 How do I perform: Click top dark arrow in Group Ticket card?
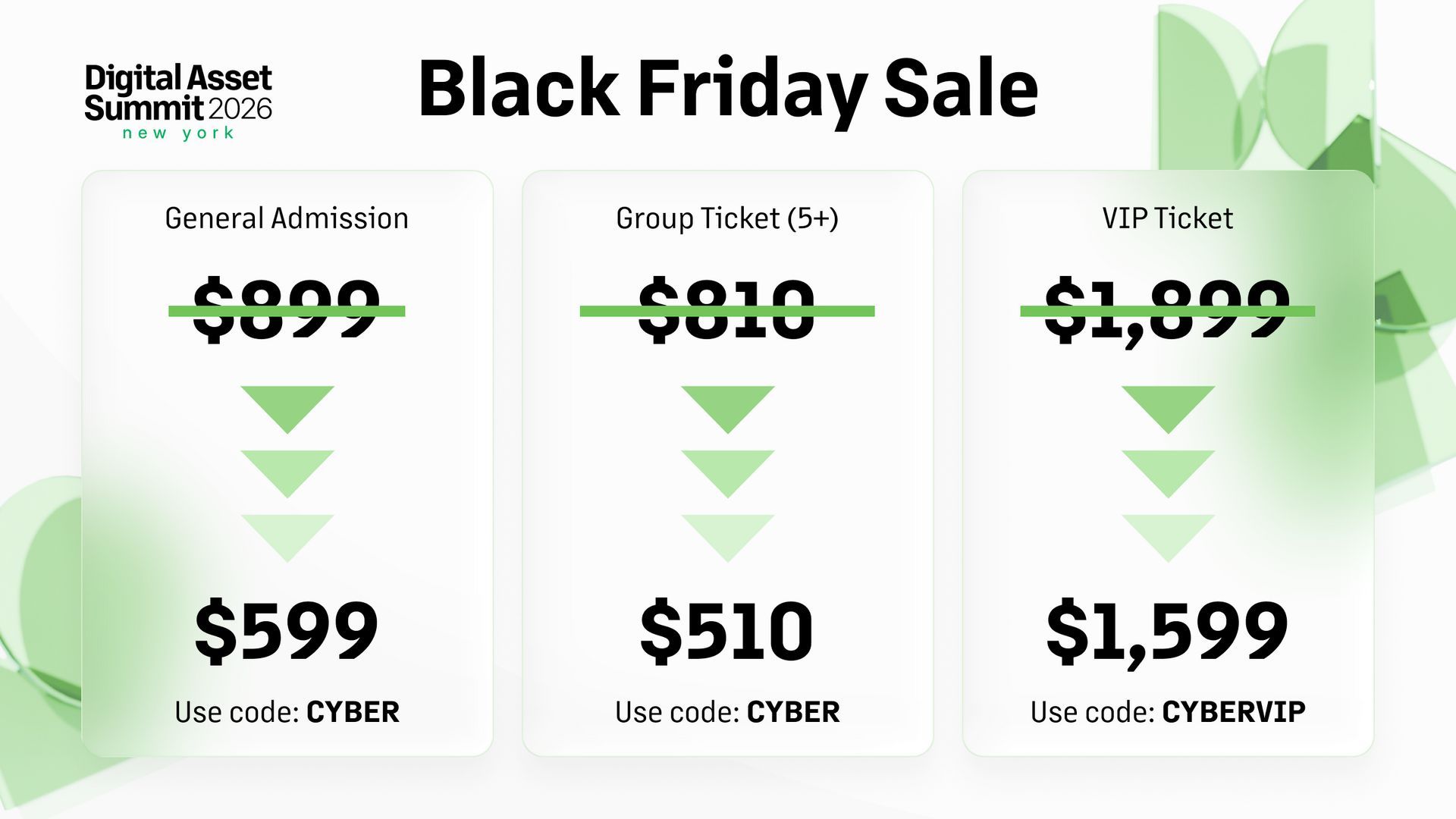[728, 409]
